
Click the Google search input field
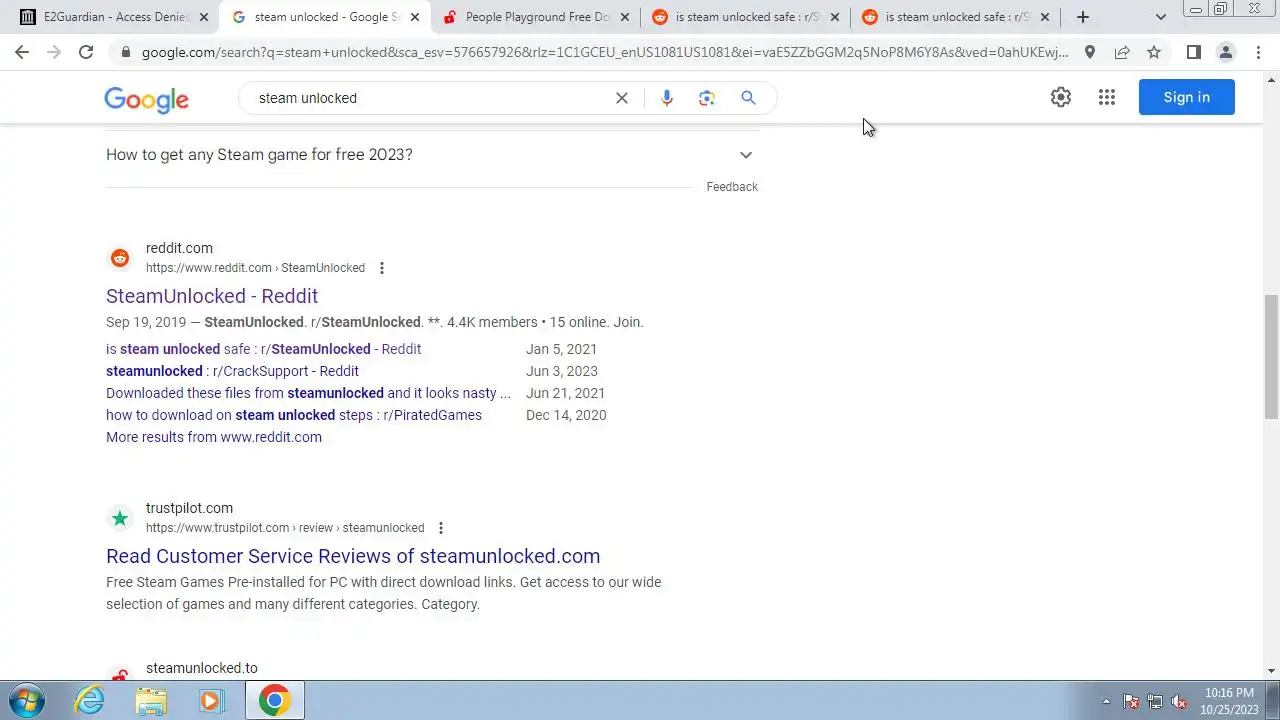coord(430,98)
